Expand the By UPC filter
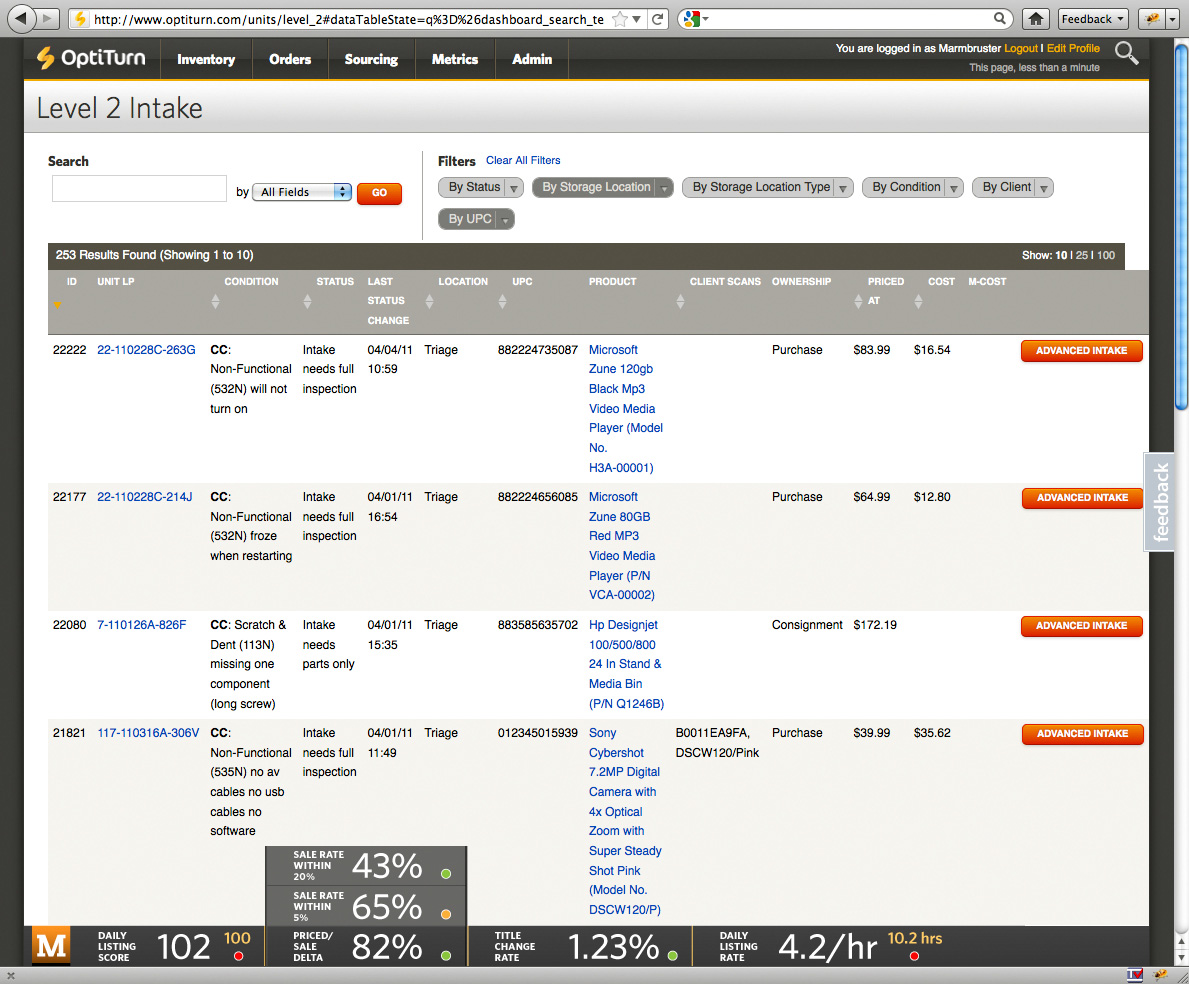The image size is (1189, 984). pyautogui.click(x=476, y=219)
